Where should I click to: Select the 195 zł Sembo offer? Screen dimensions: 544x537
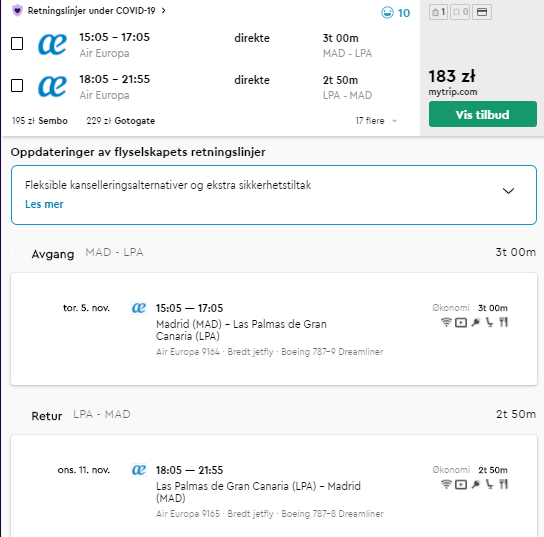(40, 121)
